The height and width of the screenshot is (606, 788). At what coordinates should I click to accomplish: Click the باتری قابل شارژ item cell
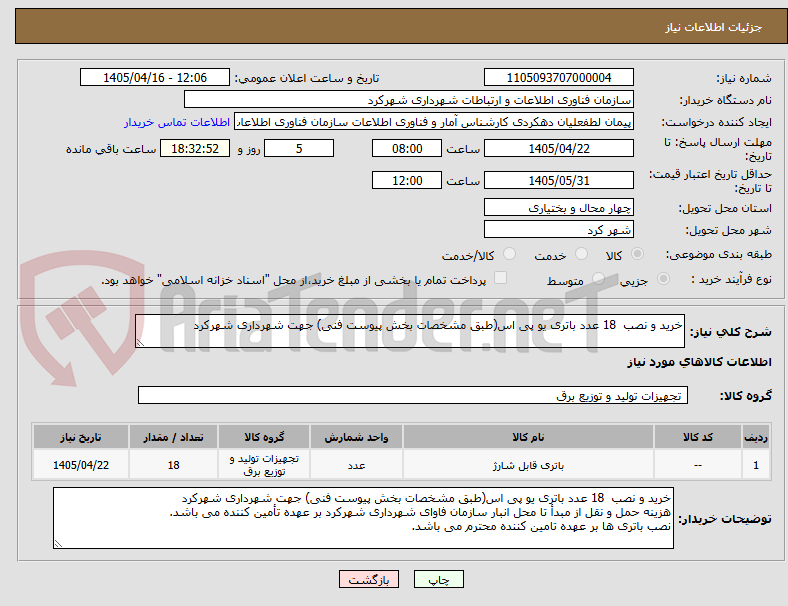coord(528,465)
